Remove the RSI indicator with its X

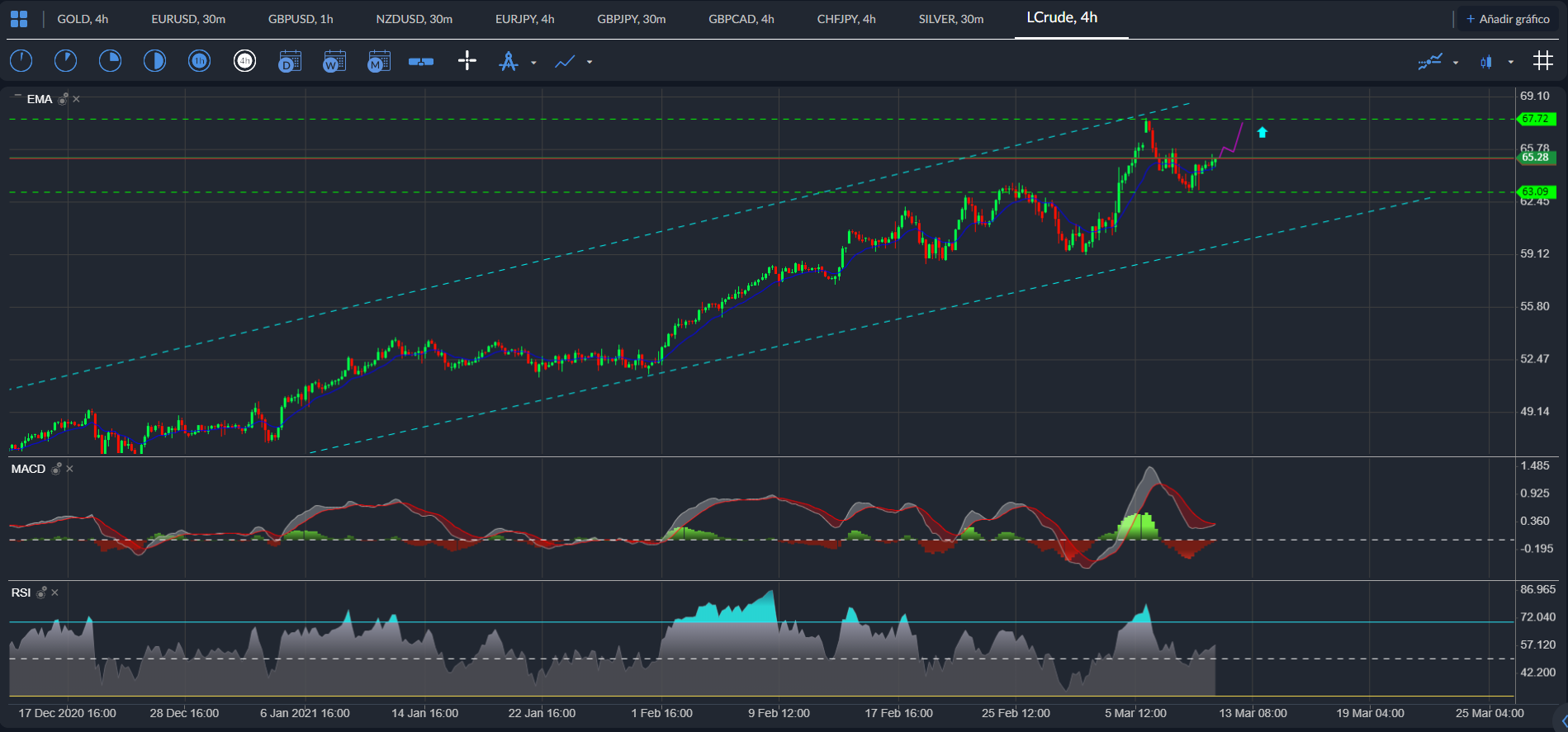coord(55,593)
